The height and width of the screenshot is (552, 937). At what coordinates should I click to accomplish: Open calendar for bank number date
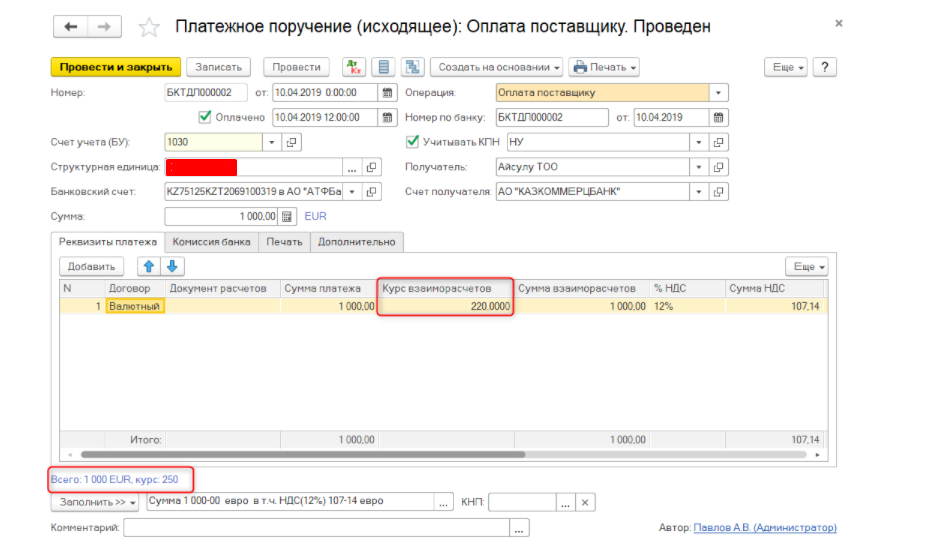(x=718, y=118)
